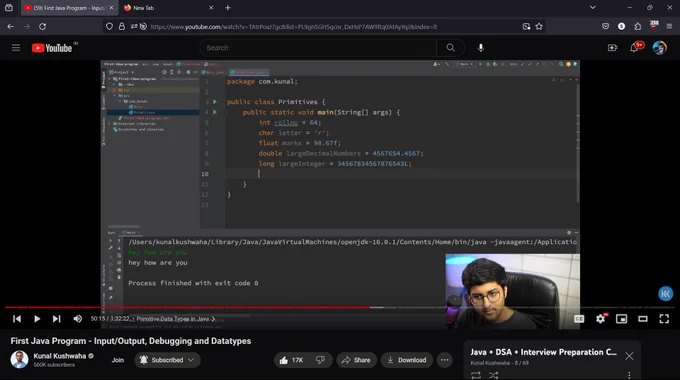Open chapter 'Primitive Data Types in Java'
The image size is (680, 380).
pyautogui.click(x=176, y=319)
